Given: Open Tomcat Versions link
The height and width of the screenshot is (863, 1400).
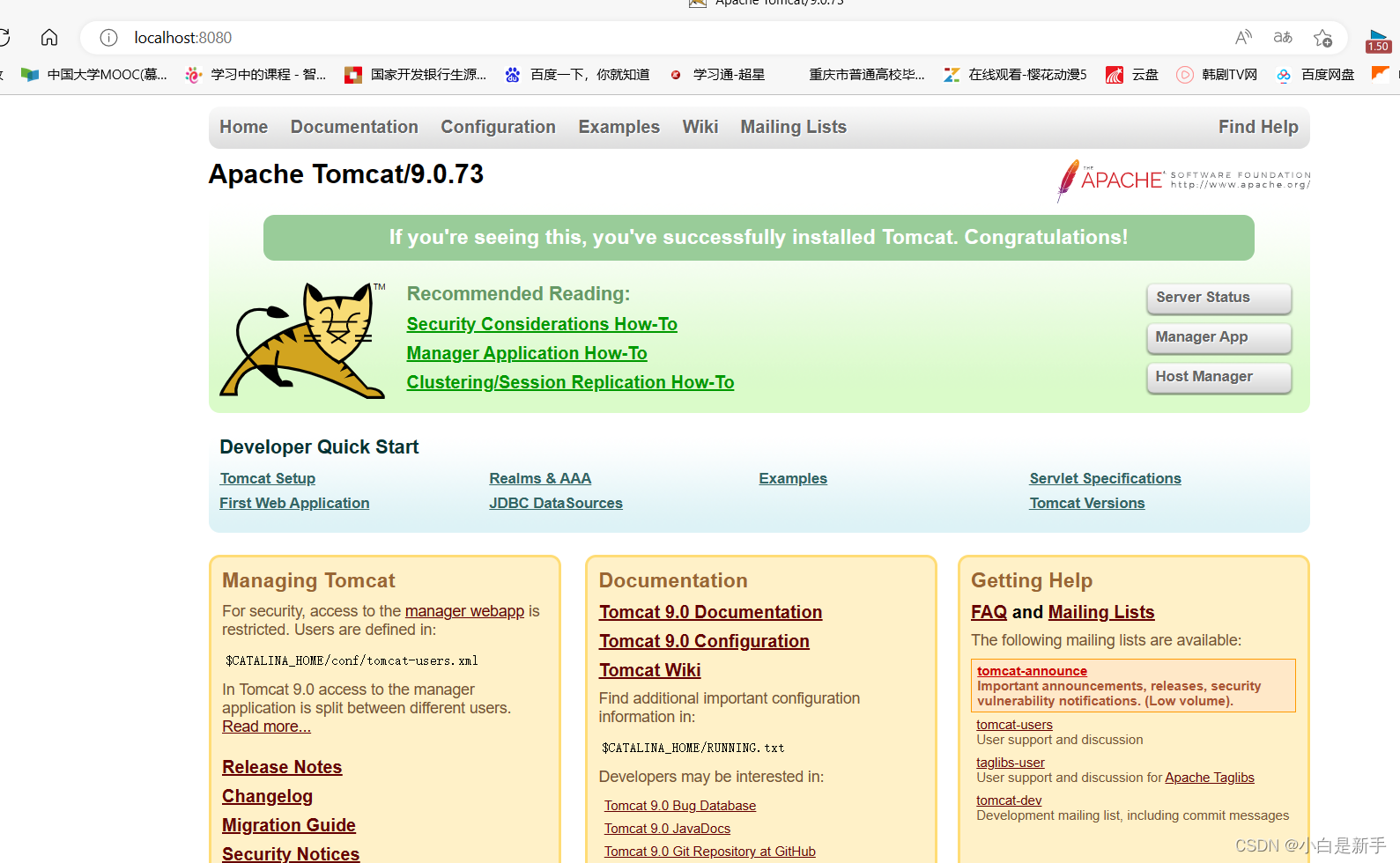Looking at the screenshot, I should click(1087, 503).
